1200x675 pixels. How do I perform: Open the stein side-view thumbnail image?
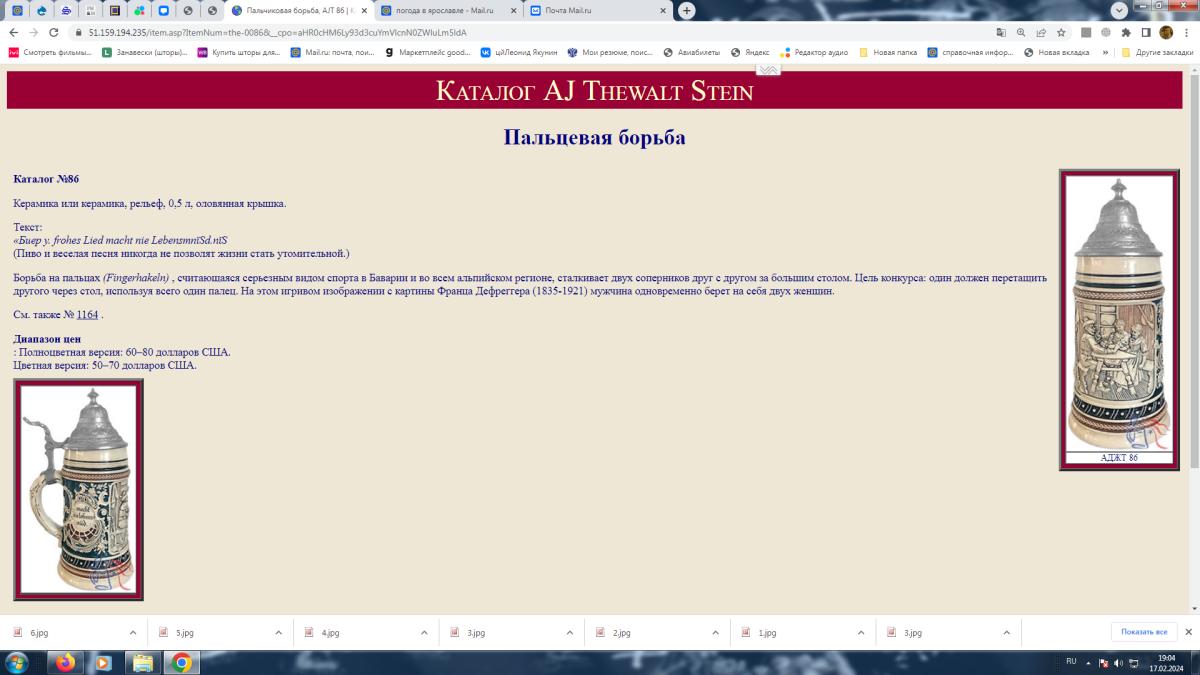(78, 489)
